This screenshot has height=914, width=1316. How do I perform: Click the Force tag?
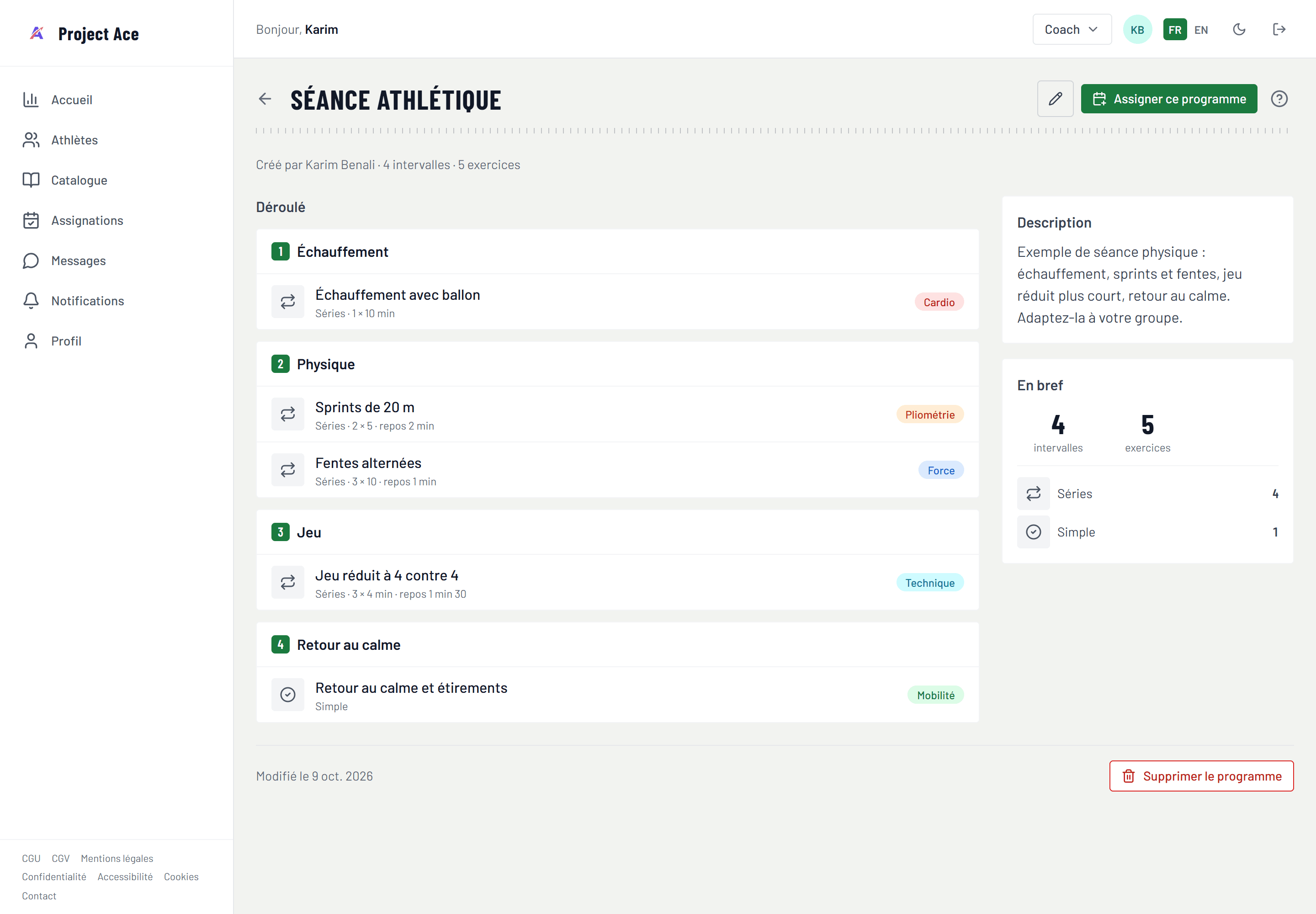click(941, 471)
